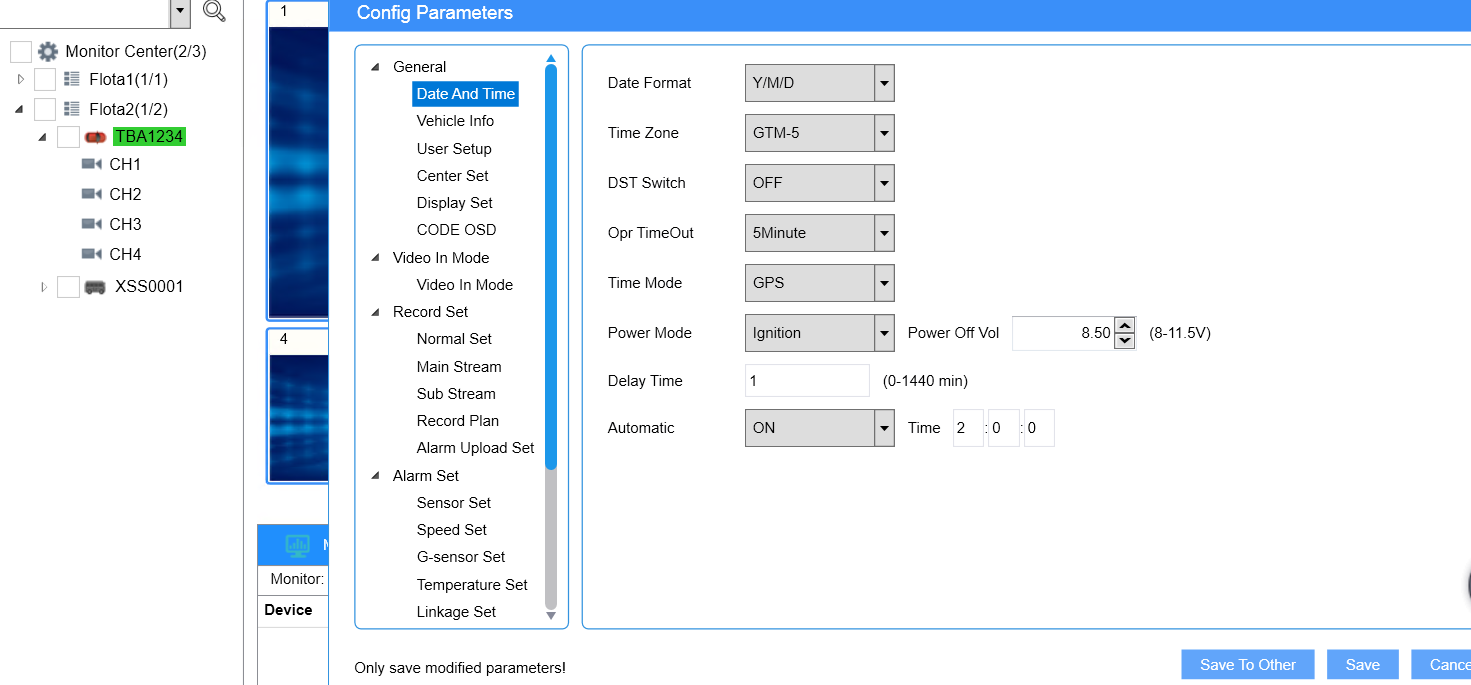Check the XSS0001 vehicle checkbox

(x=68, y=287)
